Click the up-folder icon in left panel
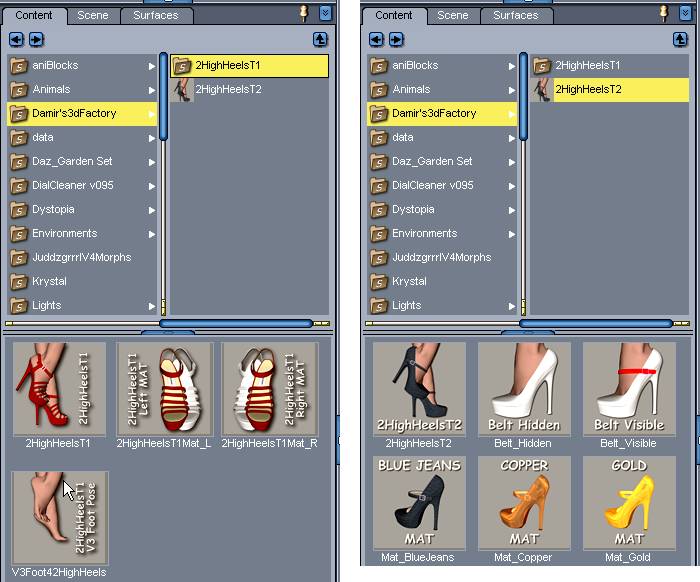The height and width of the screenshot is (582, 700). pyautogui.click(x=320, y=39)
